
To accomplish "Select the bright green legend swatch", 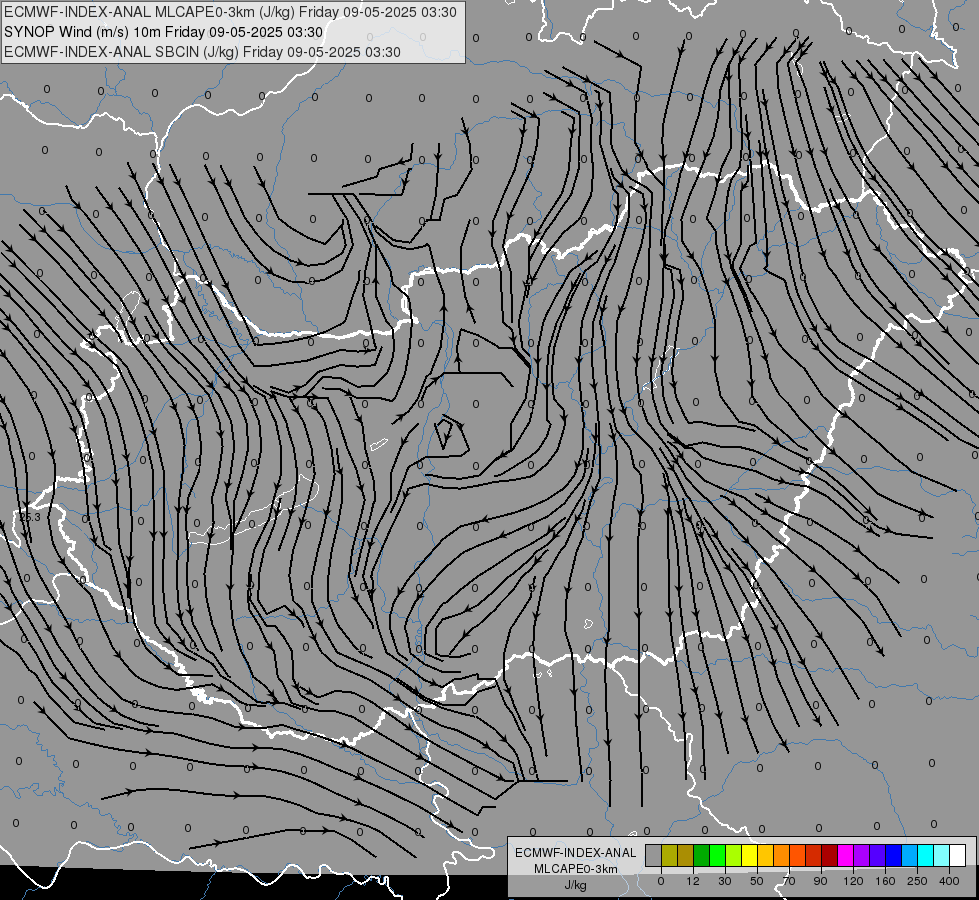I will (717, 855).
